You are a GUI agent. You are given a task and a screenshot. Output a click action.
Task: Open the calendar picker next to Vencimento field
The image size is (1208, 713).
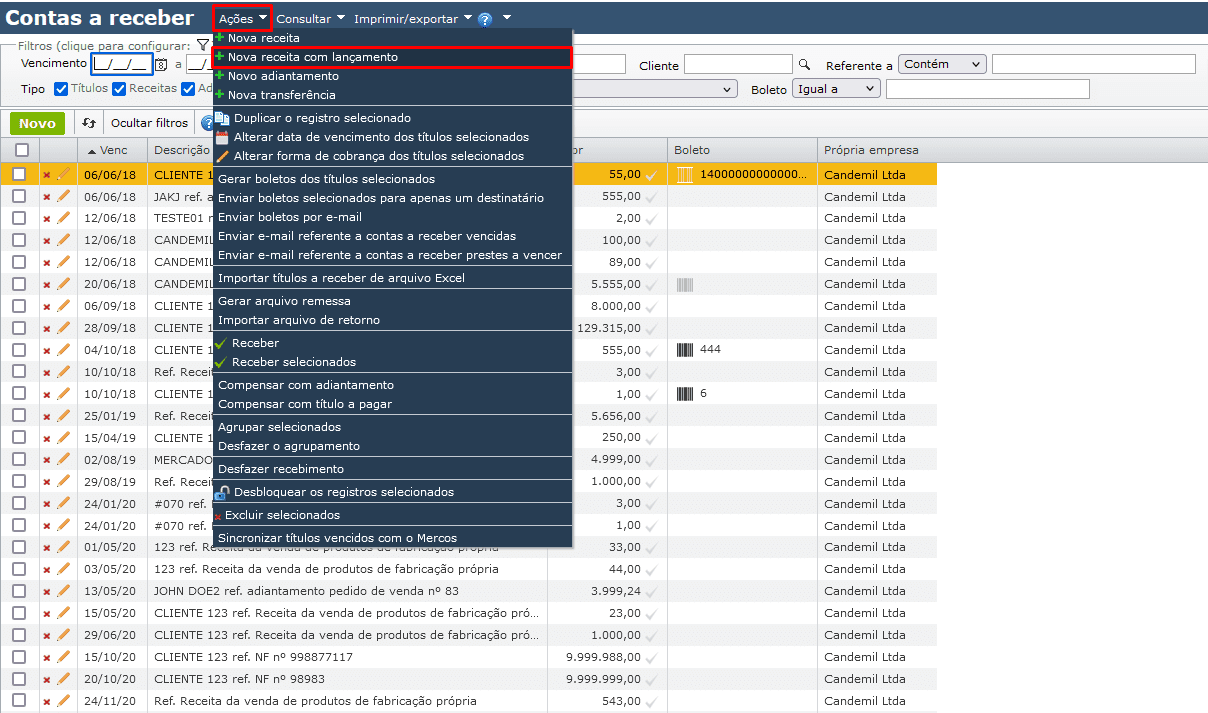[x=161, y=63]
